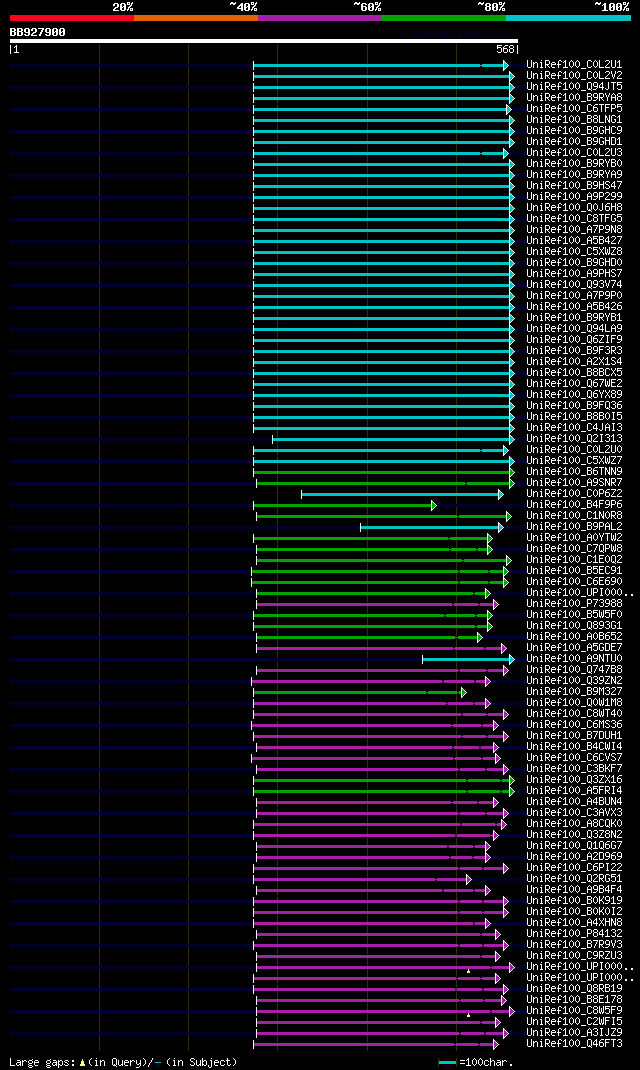Click the cyan =100char. scale legend bar
Viewport: 640px width, 1070px height.
pos(447,1062)
